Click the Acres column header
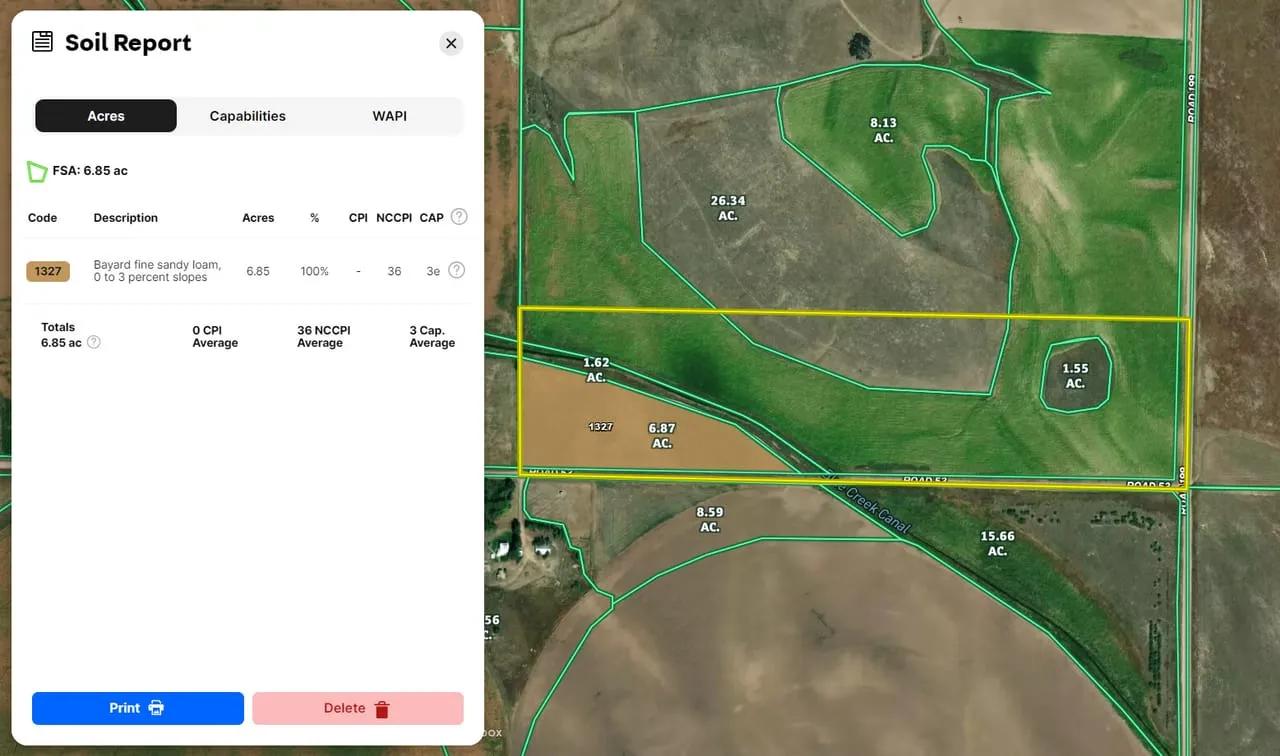Screen dimensions: 1280x756 (x=258, y=218)
